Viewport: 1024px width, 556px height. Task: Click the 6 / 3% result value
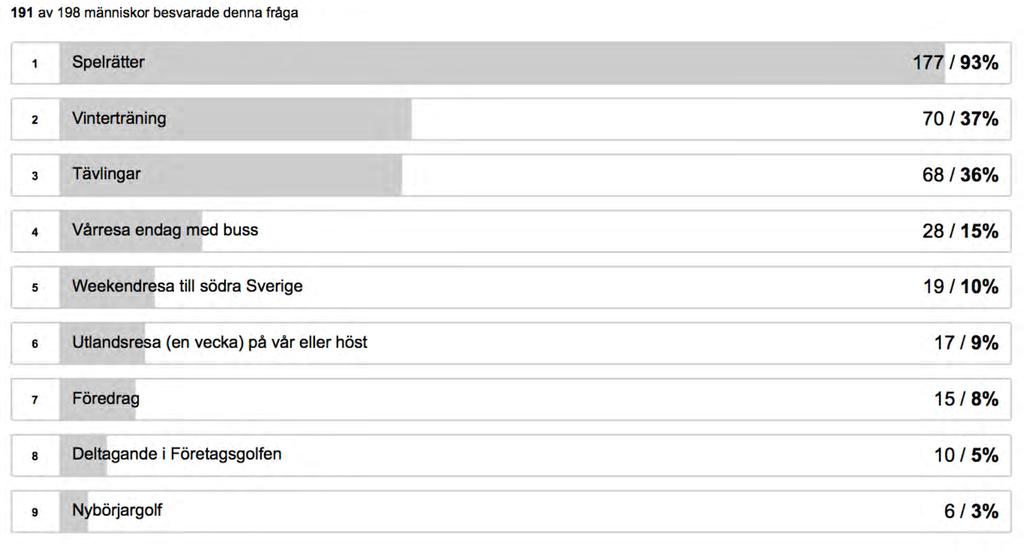coord(971,512)
